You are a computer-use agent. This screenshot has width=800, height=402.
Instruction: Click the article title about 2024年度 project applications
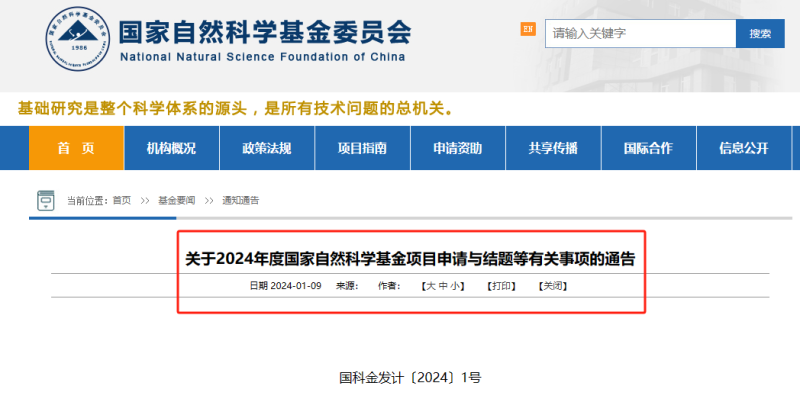tap(410, 259)
